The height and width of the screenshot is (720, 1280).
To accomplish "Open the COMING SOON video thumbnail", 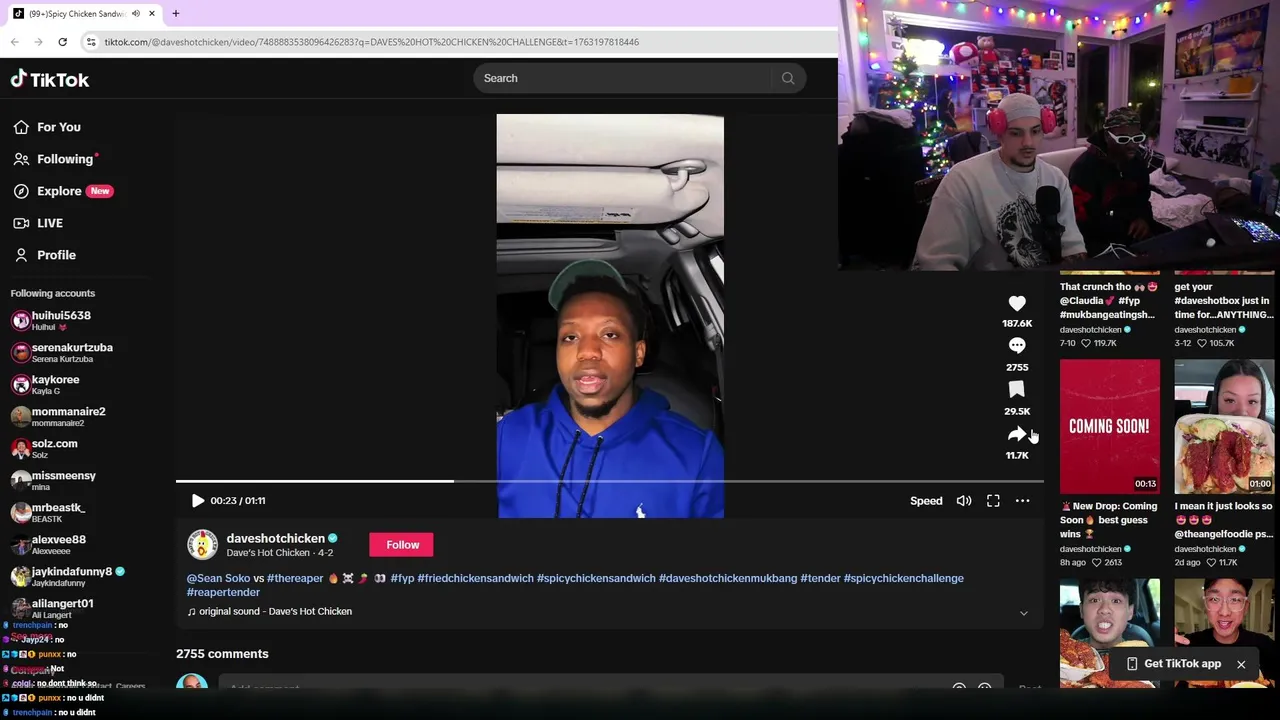I will [x=1110, y=426].
